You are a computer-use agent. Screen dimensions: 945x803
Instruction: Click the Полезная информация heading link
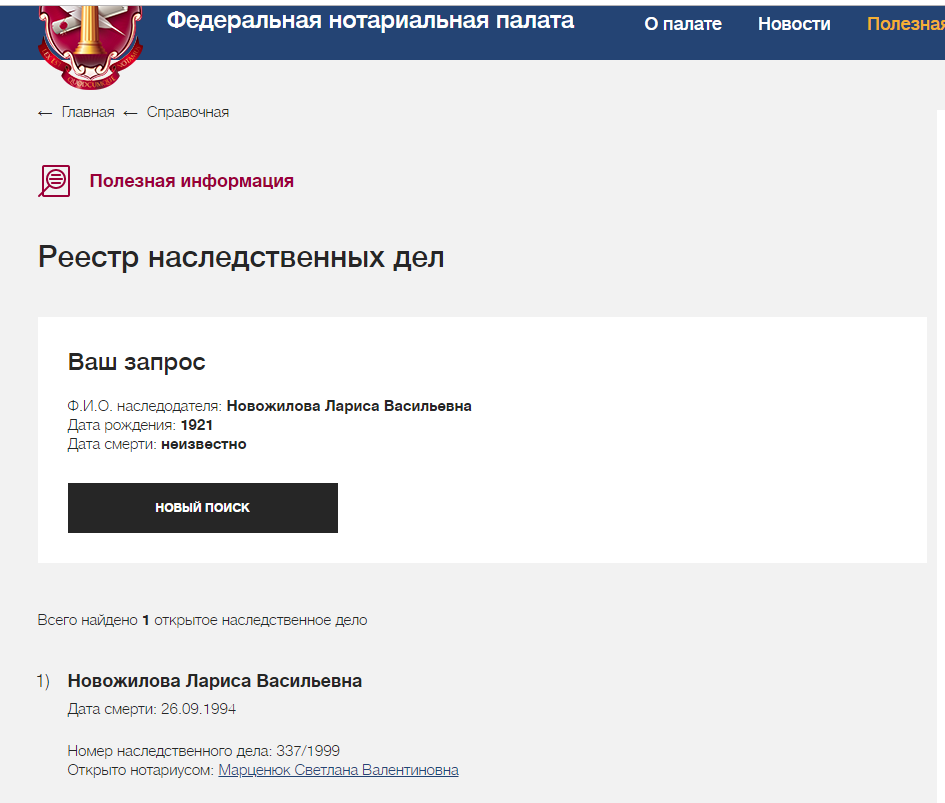[191, 181]
